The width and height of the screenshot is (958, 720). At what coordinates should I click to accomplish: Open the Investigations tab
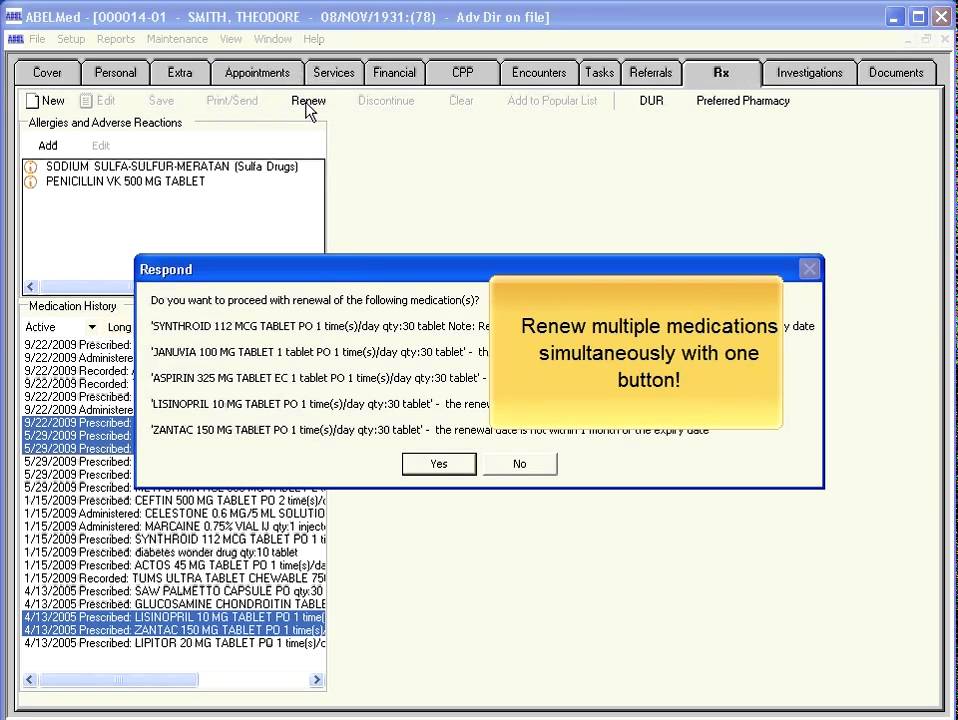pyautogui.click(x=809, y=73)
